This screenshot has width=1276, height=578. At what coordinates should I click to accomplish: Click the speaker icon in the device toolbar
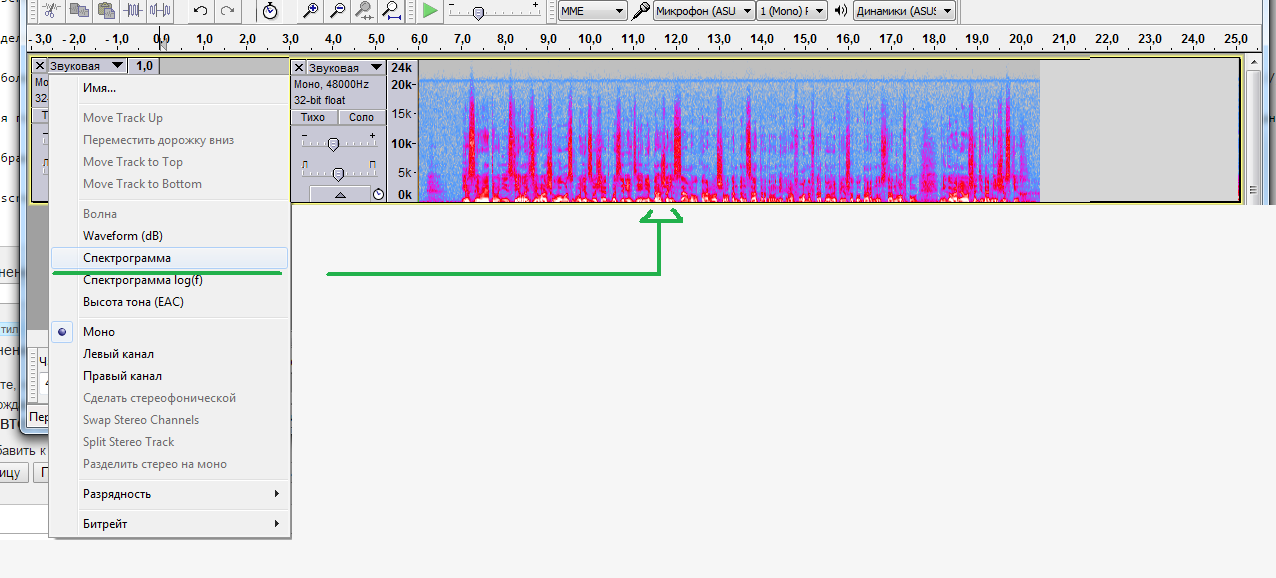[841, 11]
